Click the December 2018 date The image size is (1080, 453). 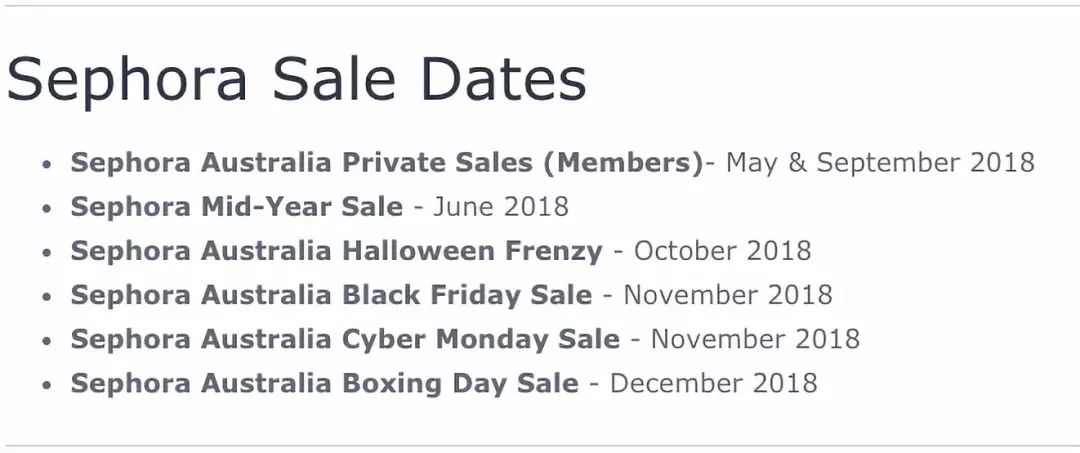pos(714,383)
